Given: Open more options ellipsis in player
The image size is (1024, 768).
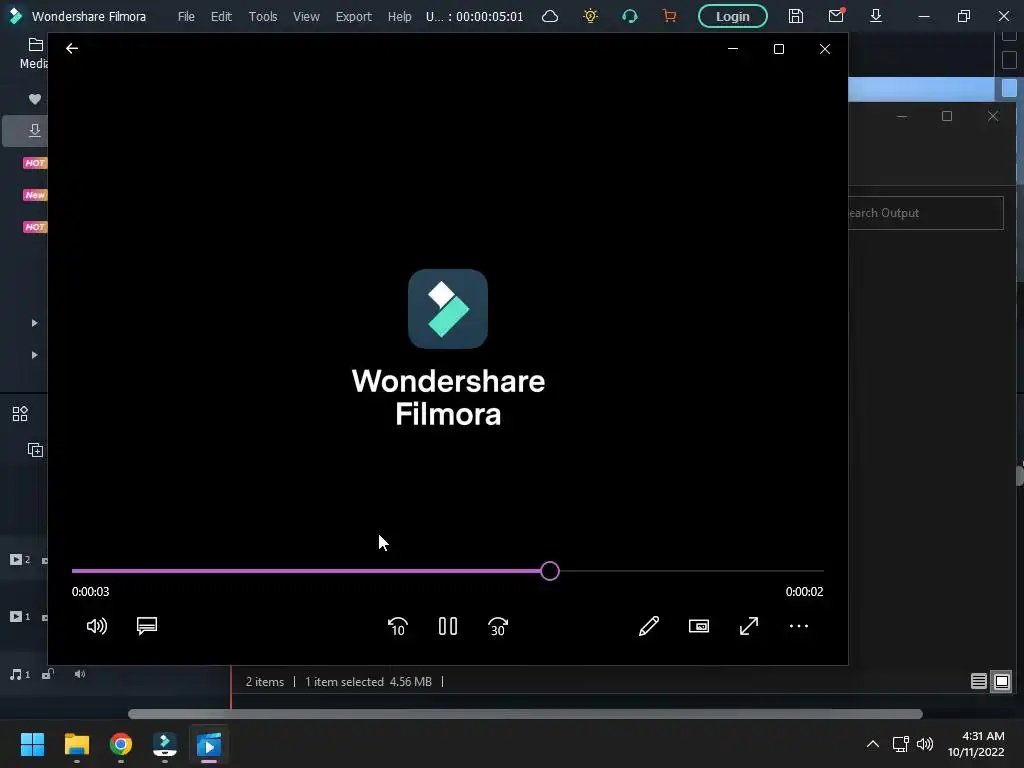Looking at the screenshot, I should [799, 626].
